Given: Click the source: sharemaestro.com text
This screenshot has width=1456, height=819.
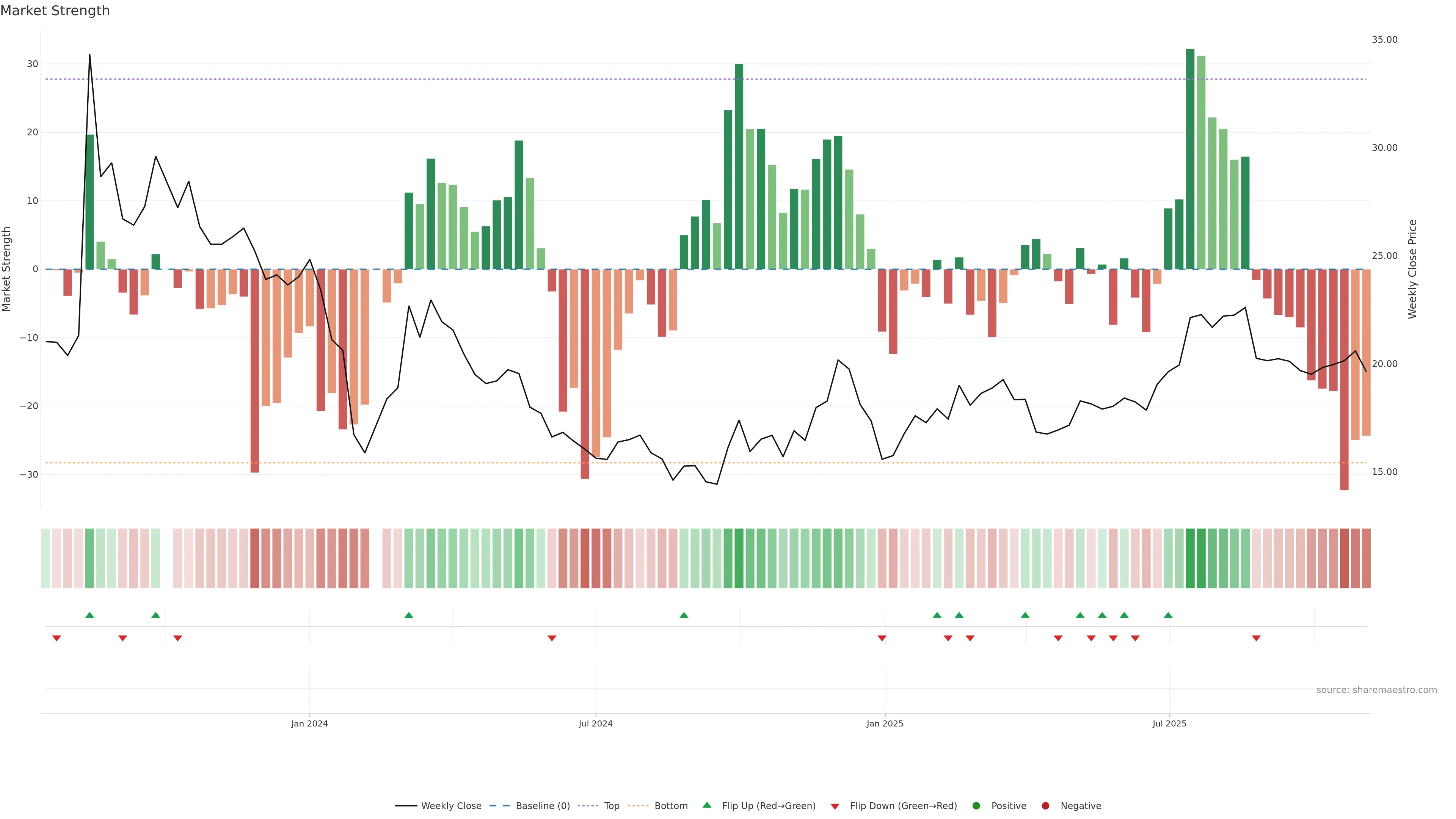Looking at the screenshot, I should tap(1376, 690).
